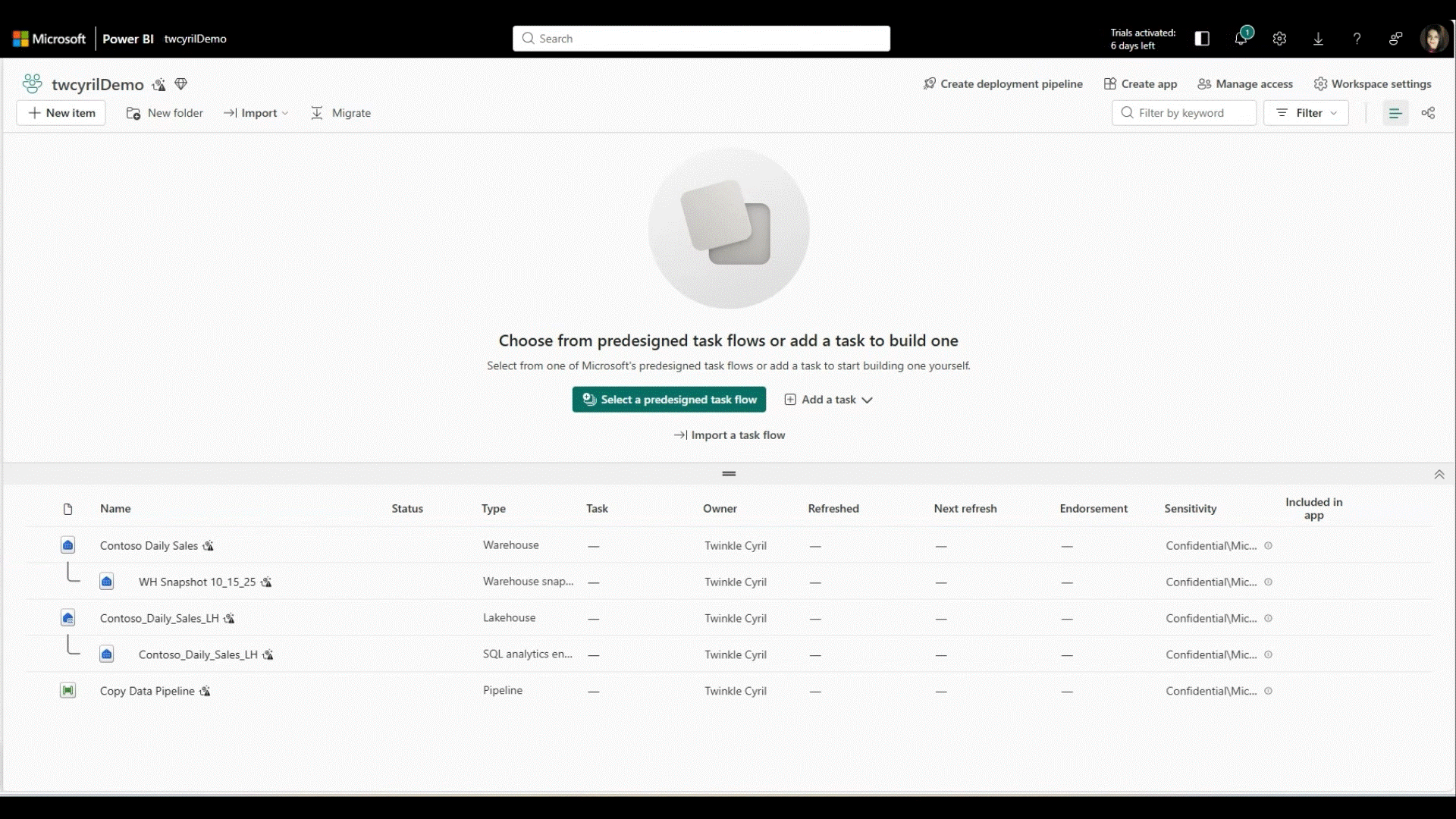Select the list view layout icon
The image size is (1456, 819).
coord(1395,113)
